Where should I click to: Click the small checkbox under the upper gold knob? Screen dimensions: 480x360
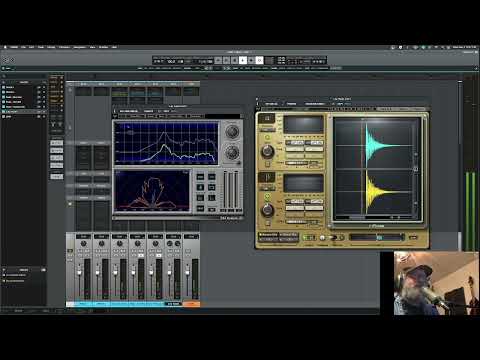pyautogui.click(x=267, y=164)
